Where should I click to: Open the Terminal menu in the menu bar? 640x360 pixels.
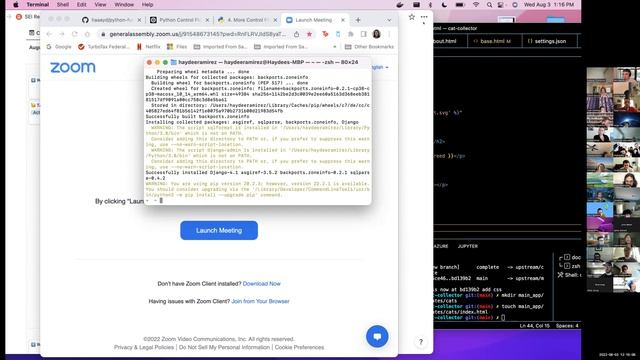point(38,5)
